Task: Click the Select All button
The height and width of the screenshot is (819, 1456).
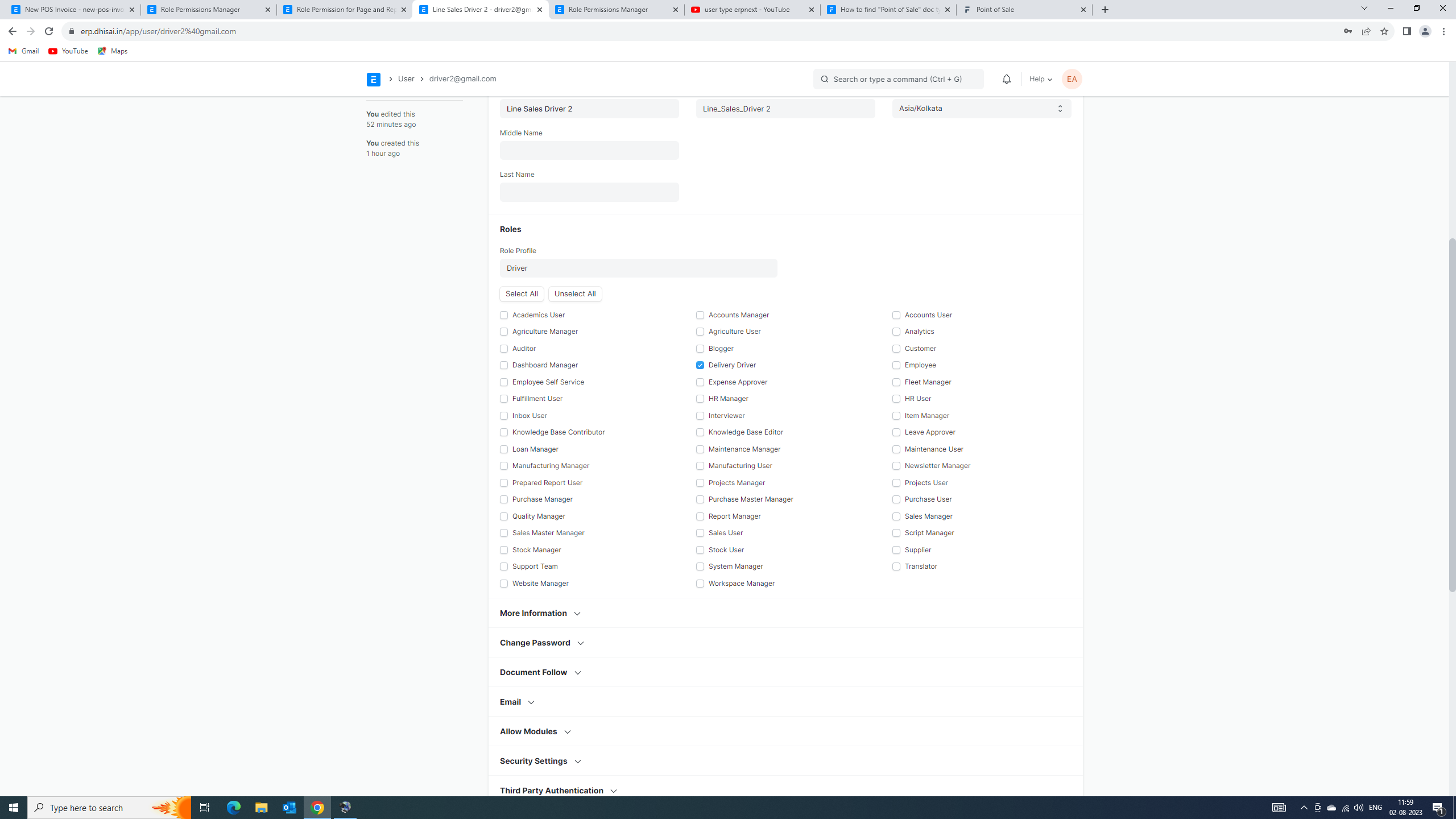Action: tap(521, 293)
